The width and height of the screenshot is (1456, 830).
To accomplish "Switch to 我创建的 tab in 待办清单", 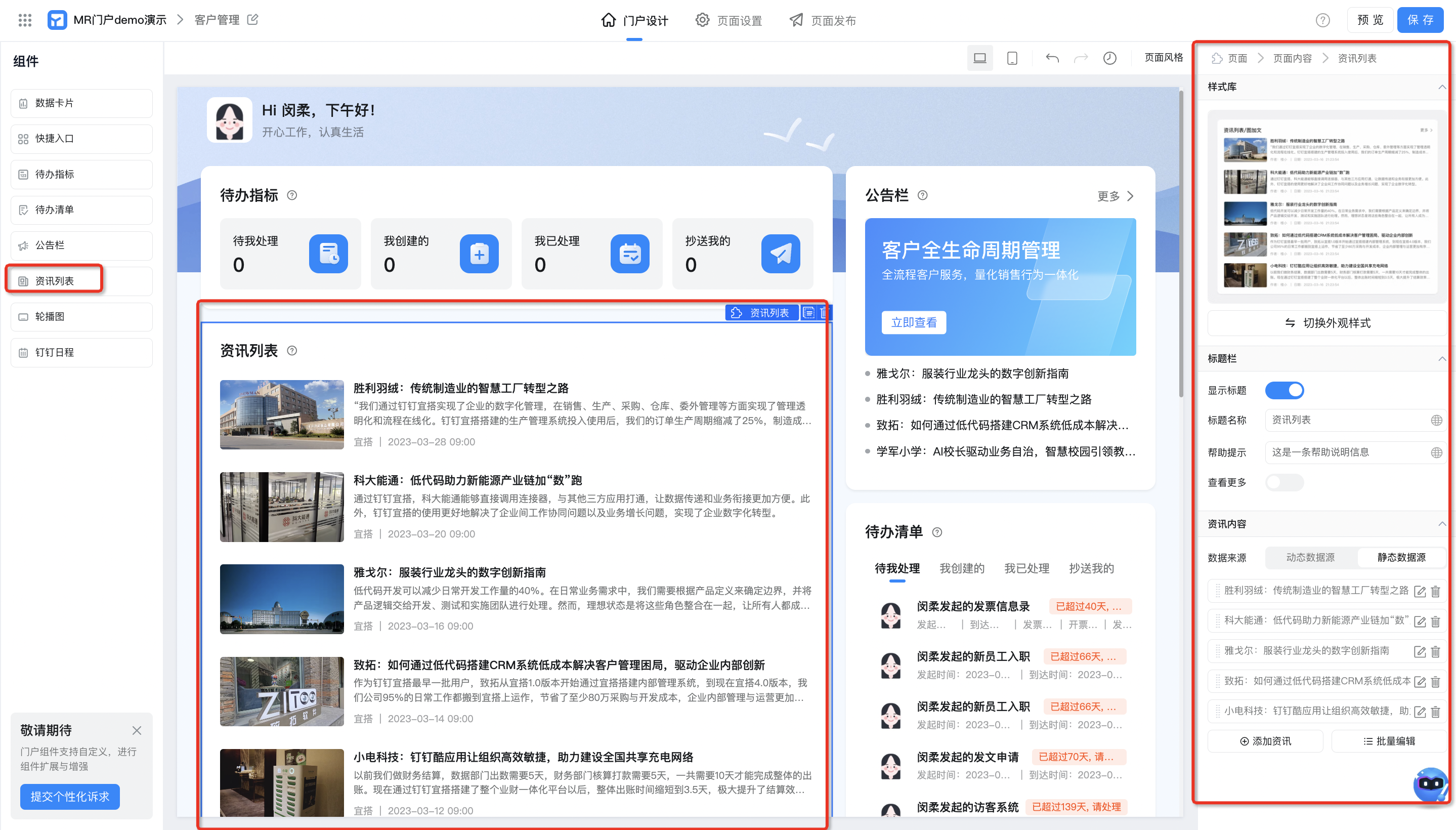I will (961, 568).
